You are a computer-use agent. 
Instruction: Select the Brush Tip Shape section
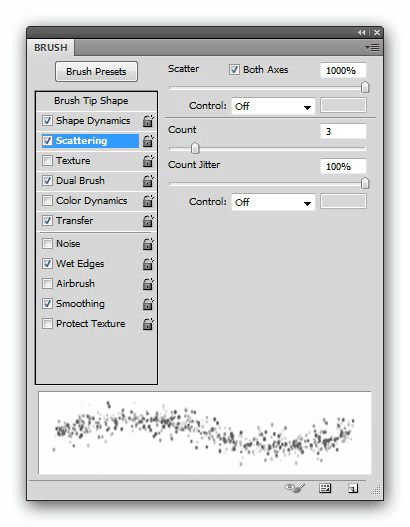[91, 100]
